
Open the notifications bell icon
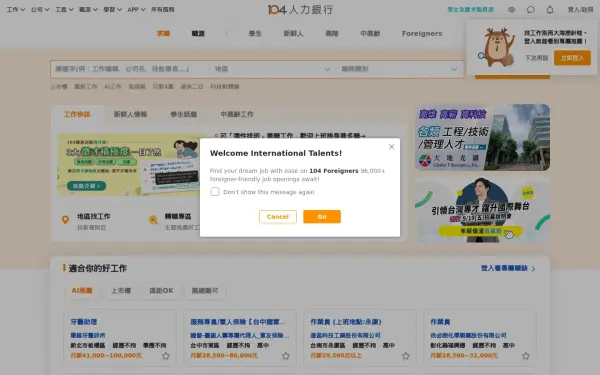(x=549, y=10)
